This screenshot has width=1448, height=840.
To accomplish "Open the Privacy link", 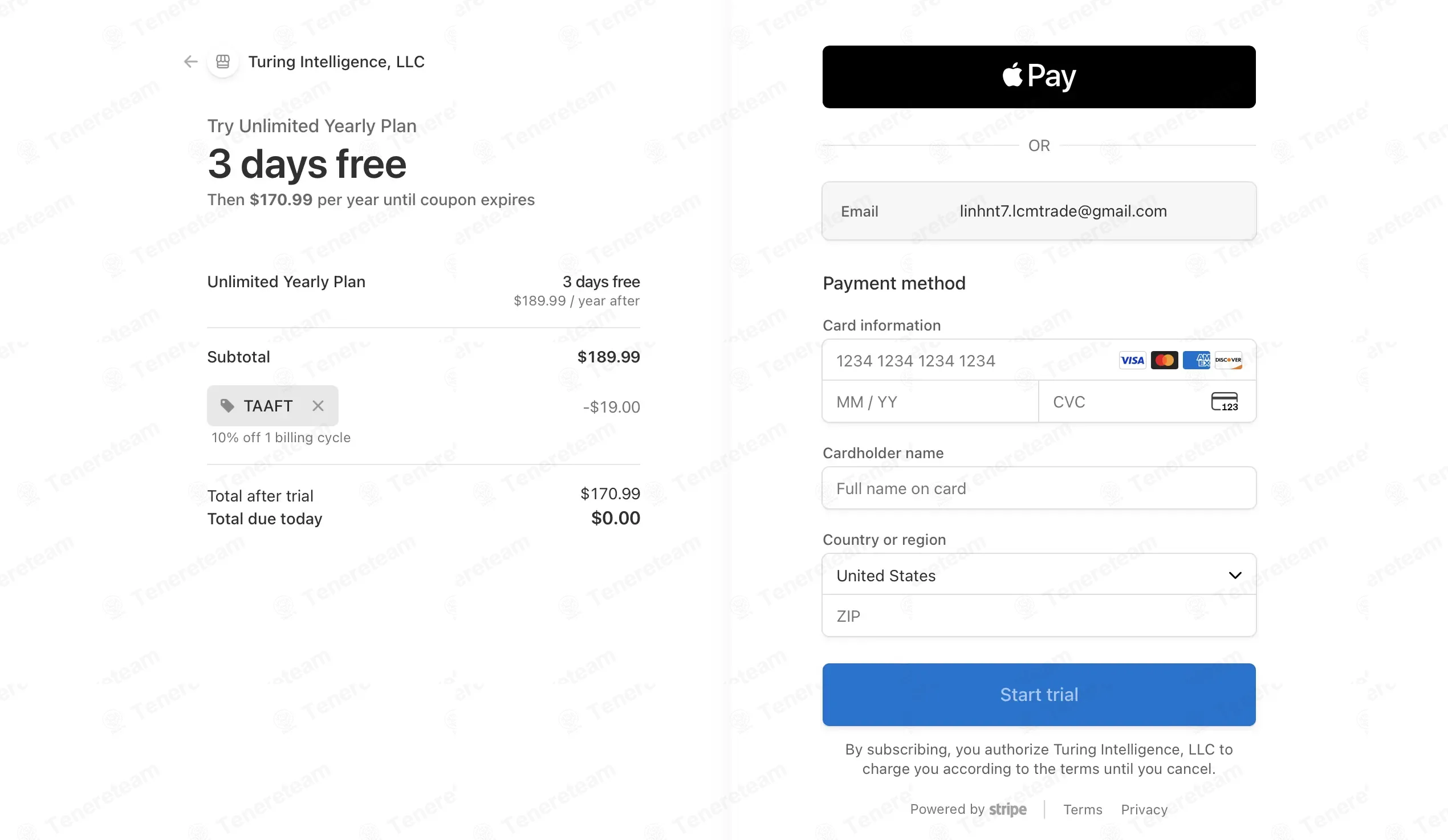I will pos(1144,809).
